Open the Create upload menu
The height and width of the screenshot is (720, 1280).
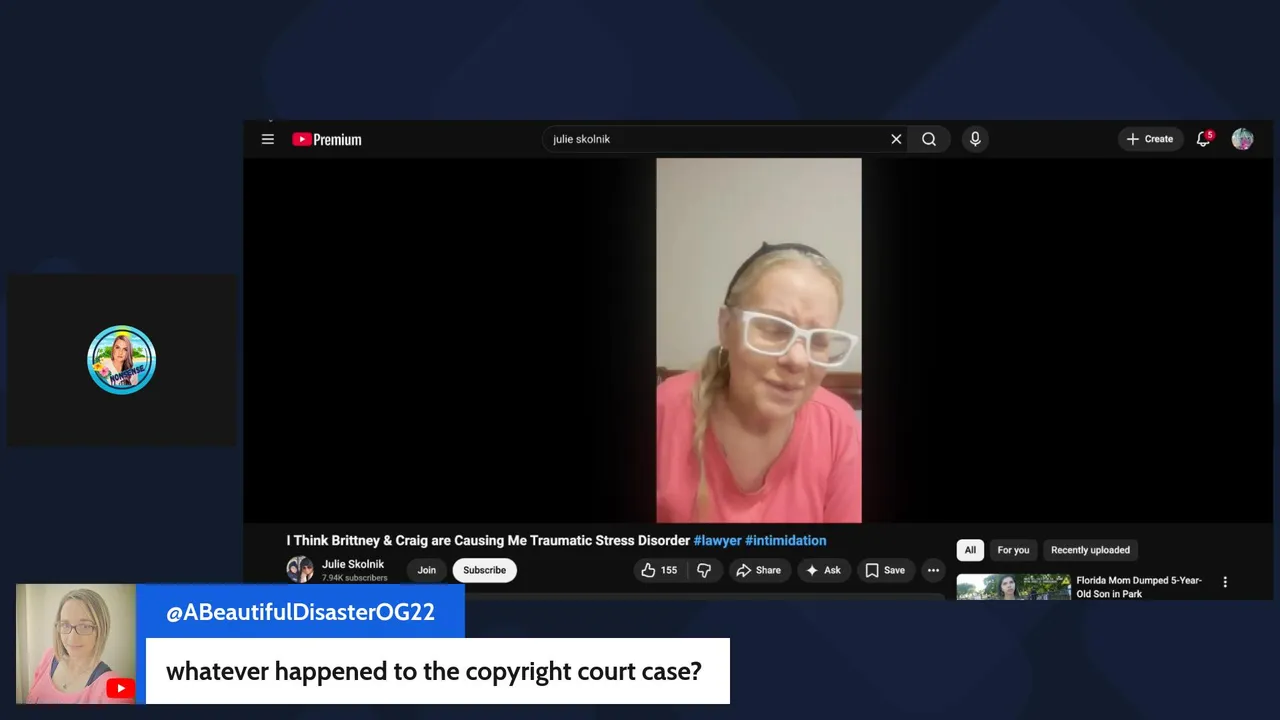point(1150,139)
